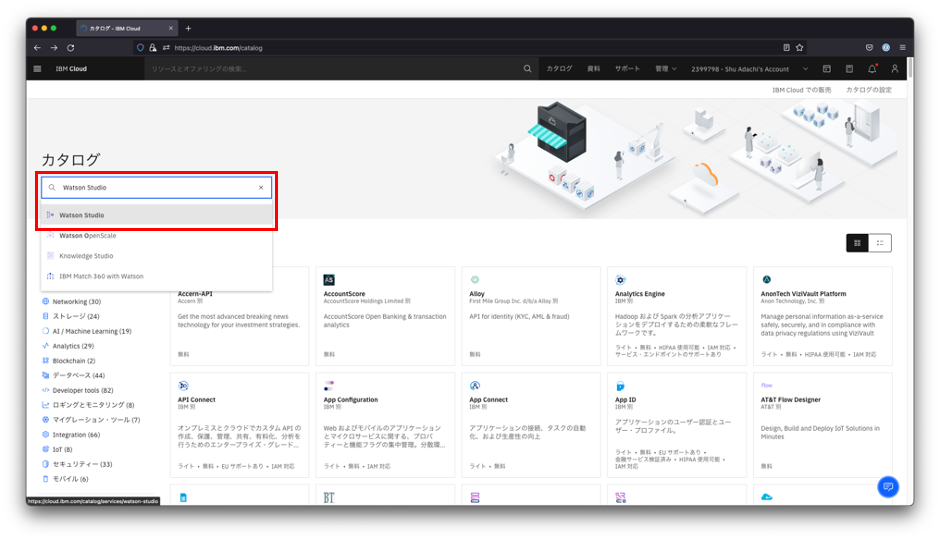Open the Firefox application menu icon

click(x=902, y=48)
